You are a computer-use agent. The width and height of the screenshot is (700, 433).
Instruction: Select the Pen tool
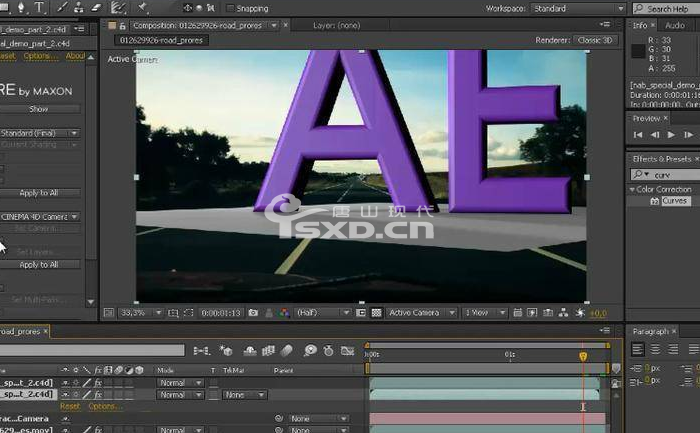point(21,7)
